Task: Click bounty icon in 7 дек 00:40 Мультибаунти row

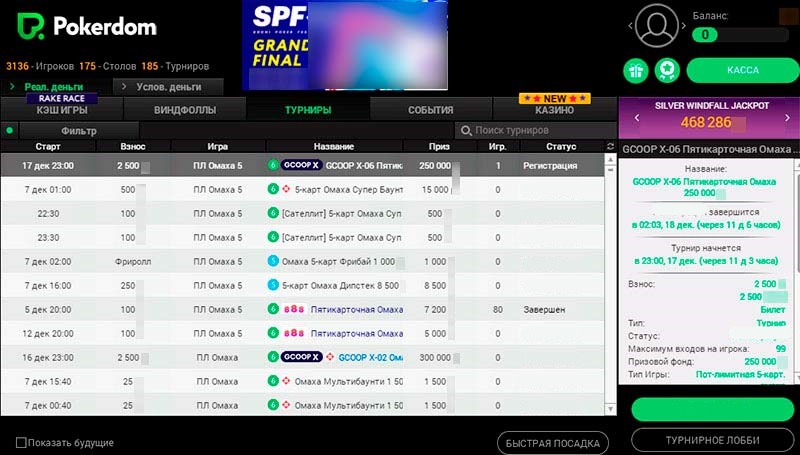Action: (286, 405)
